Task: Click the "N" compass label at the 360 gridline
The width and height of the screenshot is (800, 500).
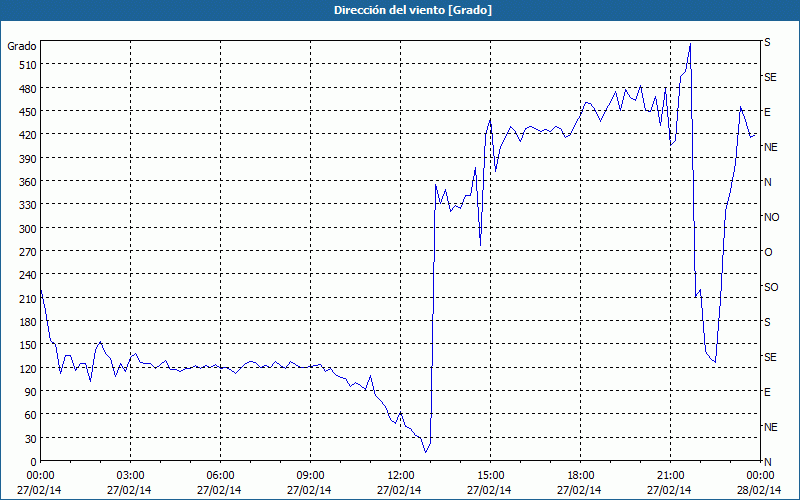Action: pyautogui.click(x=768, y=182)
